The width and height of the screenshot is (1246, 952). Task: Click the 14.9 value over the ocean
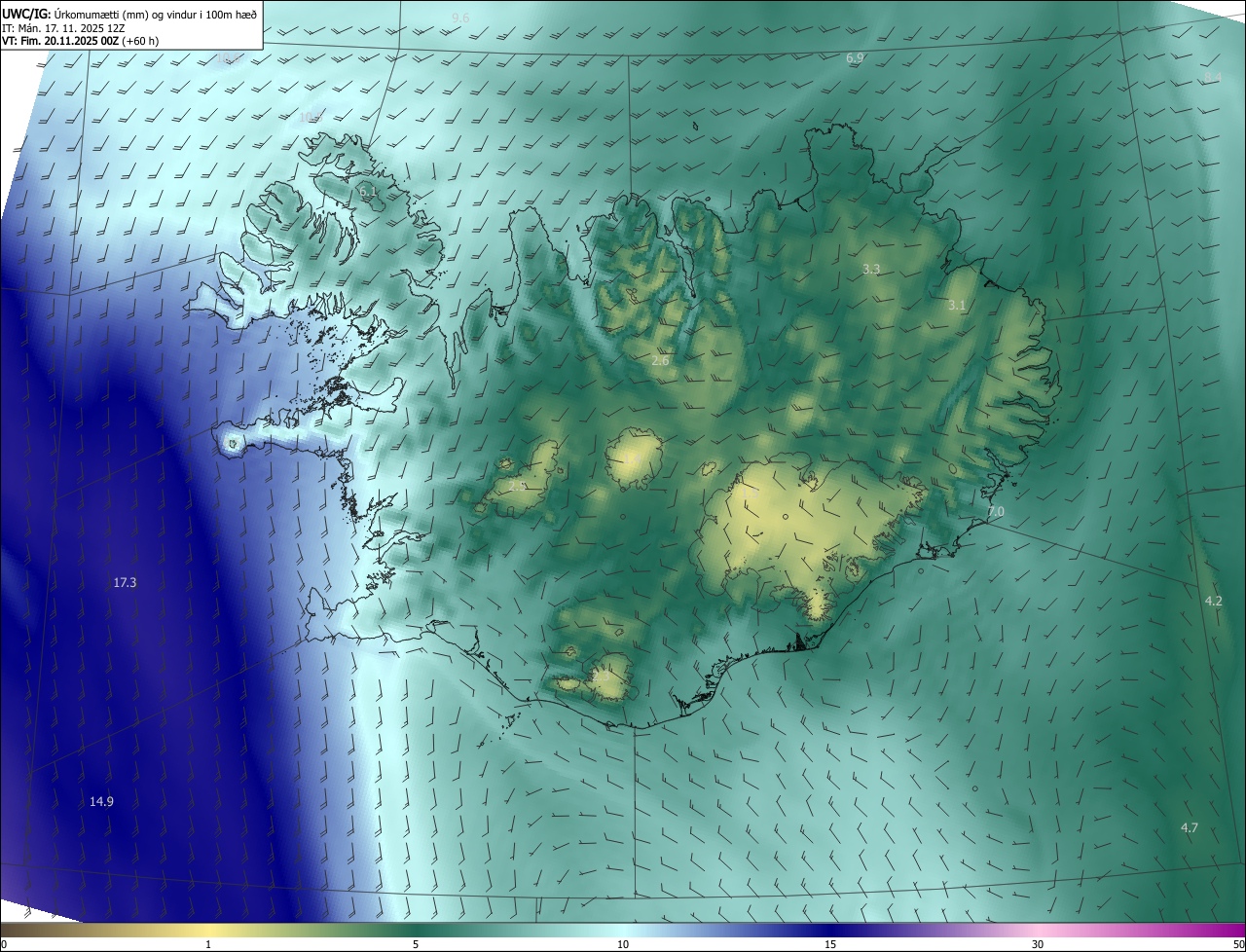point(101,802)
